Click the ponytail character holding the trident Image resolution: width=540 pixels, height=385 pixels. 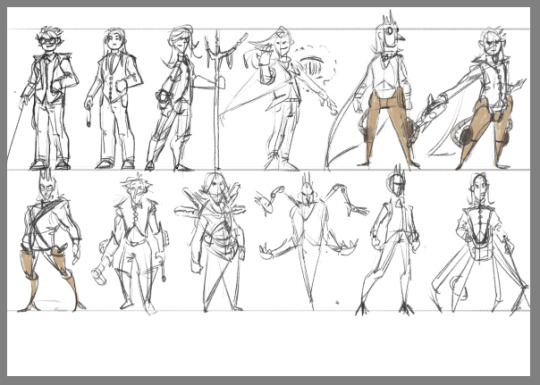pos(179,98)
